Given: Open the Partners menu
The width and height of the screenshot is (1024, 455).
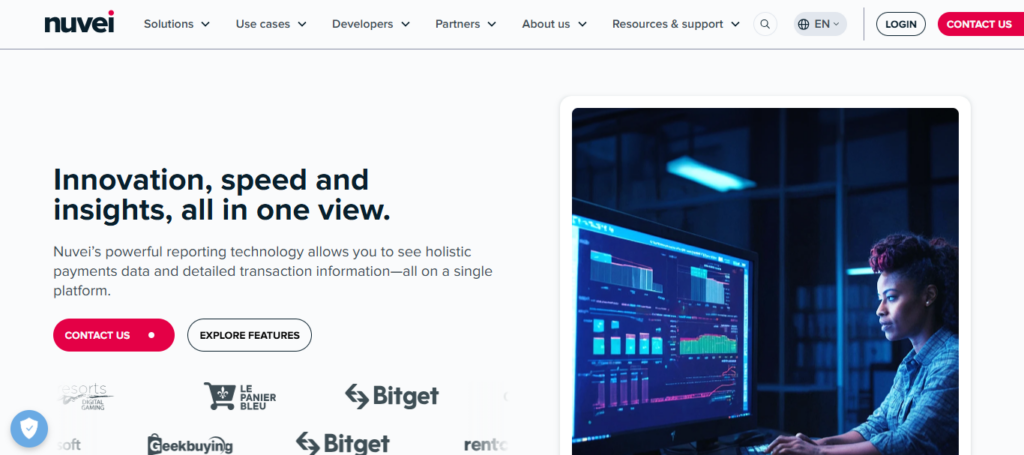Looking at the screenshot, I should pos(466,24).
